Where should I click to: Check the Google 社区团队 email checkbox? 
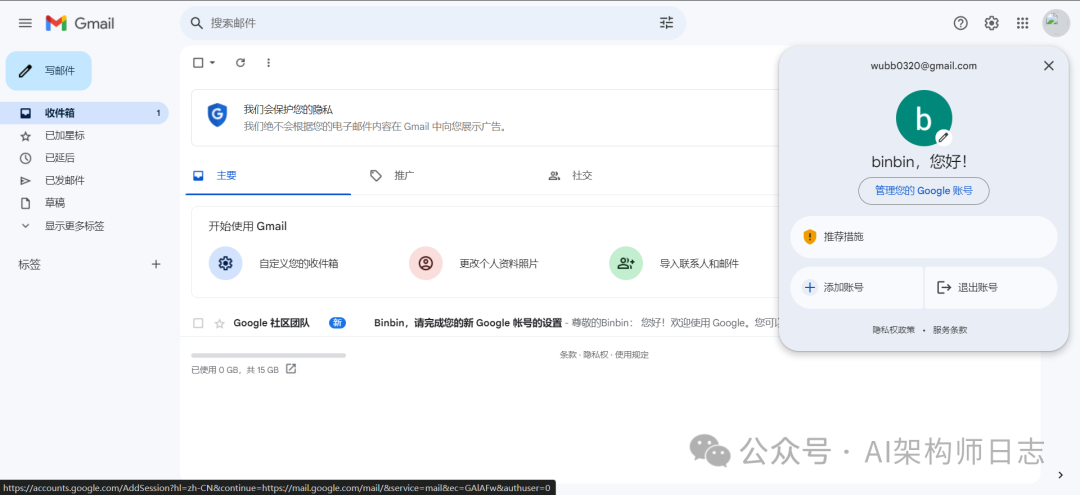click(x=198, y=323)
